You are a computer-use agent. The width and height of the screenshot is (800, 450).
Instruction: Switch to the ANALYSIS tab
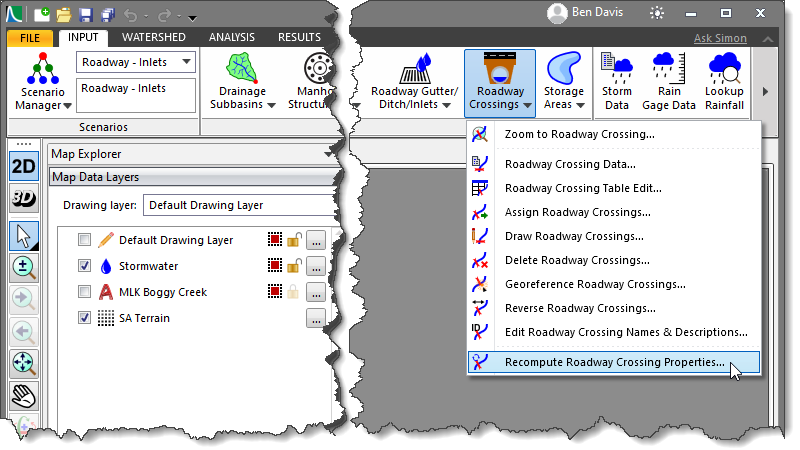pyautogui.click(x=232, y=37)
